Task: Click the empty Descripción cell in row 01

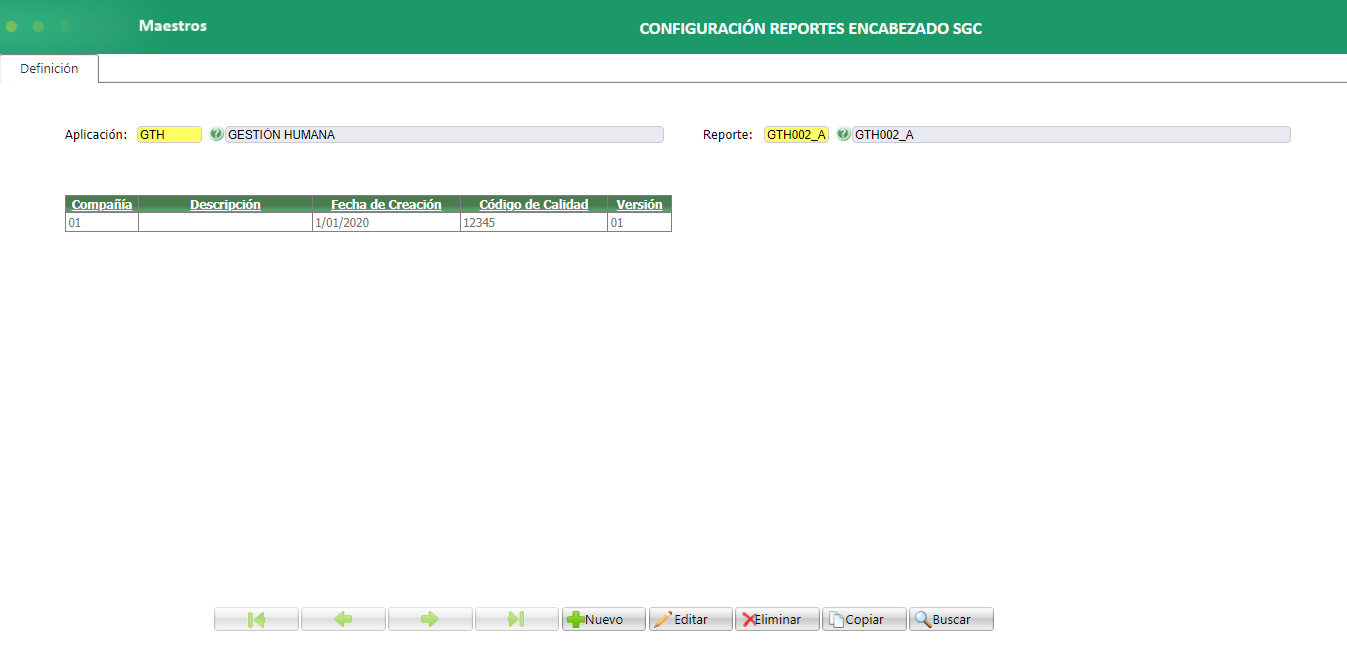Action: [x=225, y=222]
